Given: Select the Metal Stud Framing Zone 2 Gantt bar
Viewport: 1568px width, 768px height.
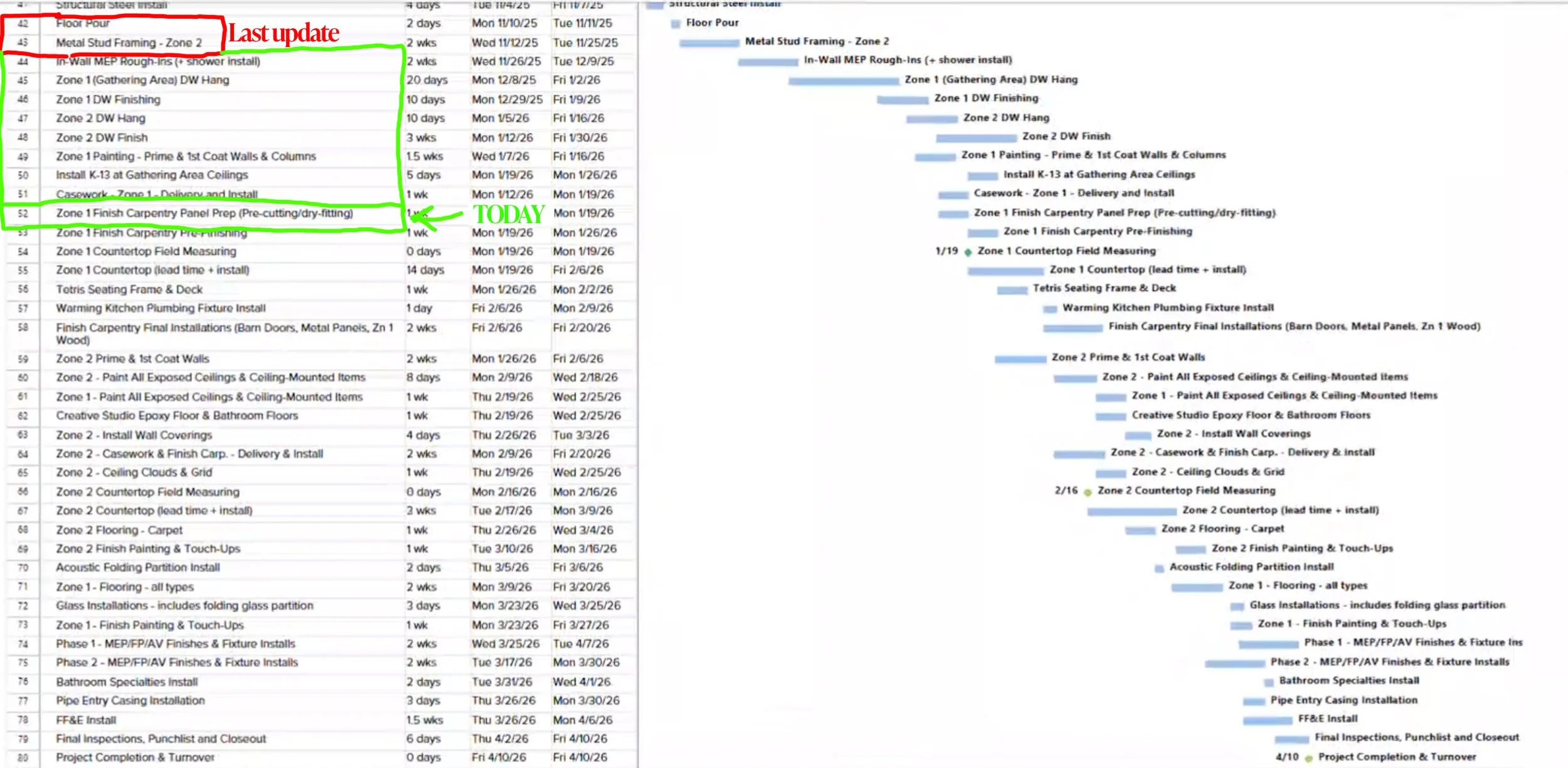Looking at the screenshot, I should 709,43.
